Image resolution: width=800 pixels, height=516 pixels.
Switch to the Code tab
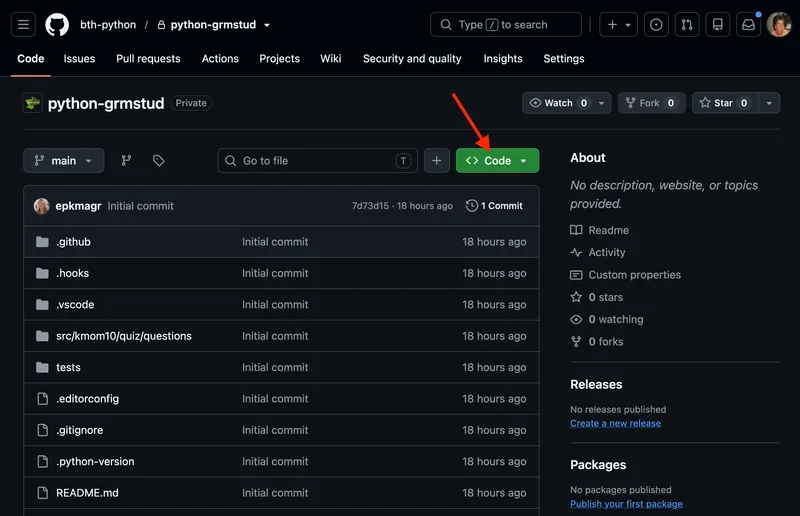coord(31,59)
